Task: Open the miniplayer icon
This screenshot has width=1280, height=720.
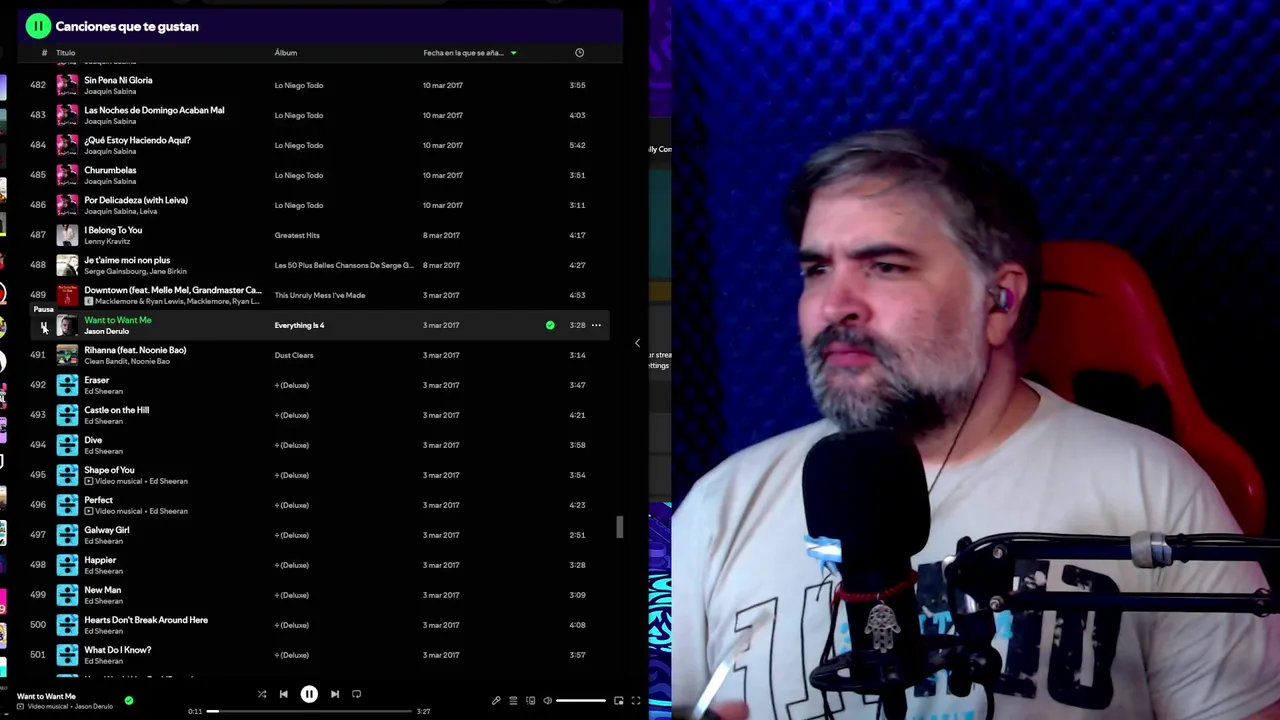Action: 619,701
